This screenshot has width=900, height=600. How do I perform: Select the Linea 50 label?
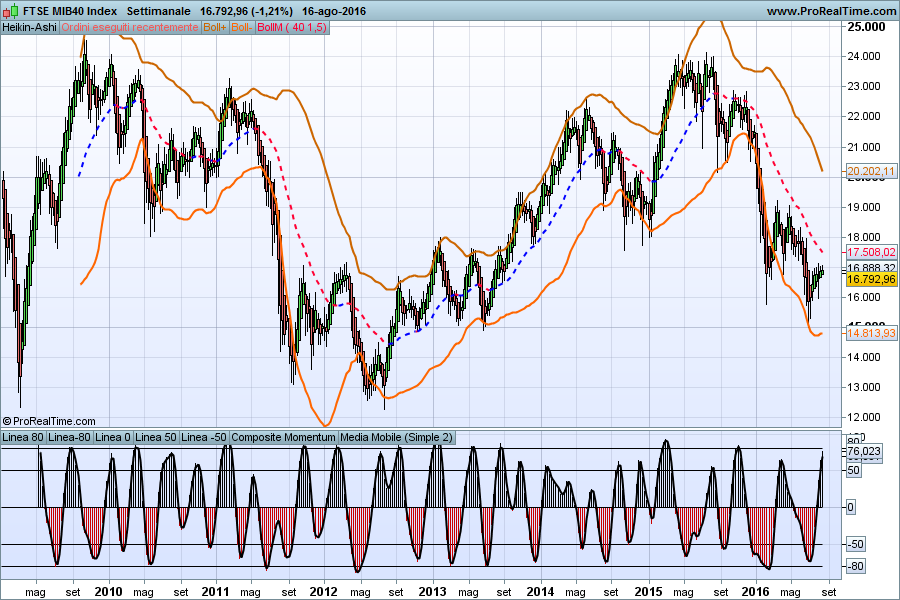click(x=156, y=437)
